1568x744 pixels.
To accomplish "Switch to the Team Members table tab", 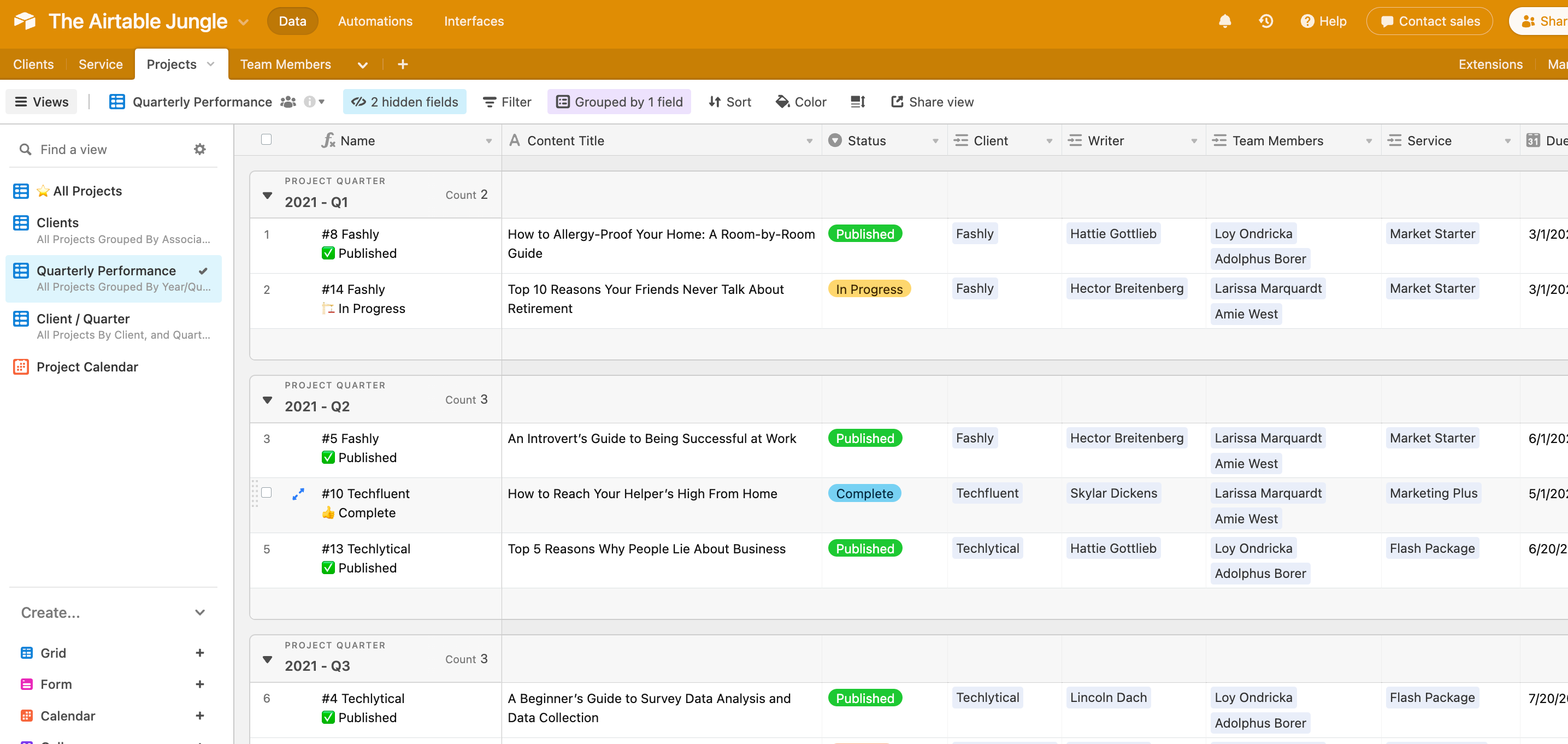I will pos(286,64).
